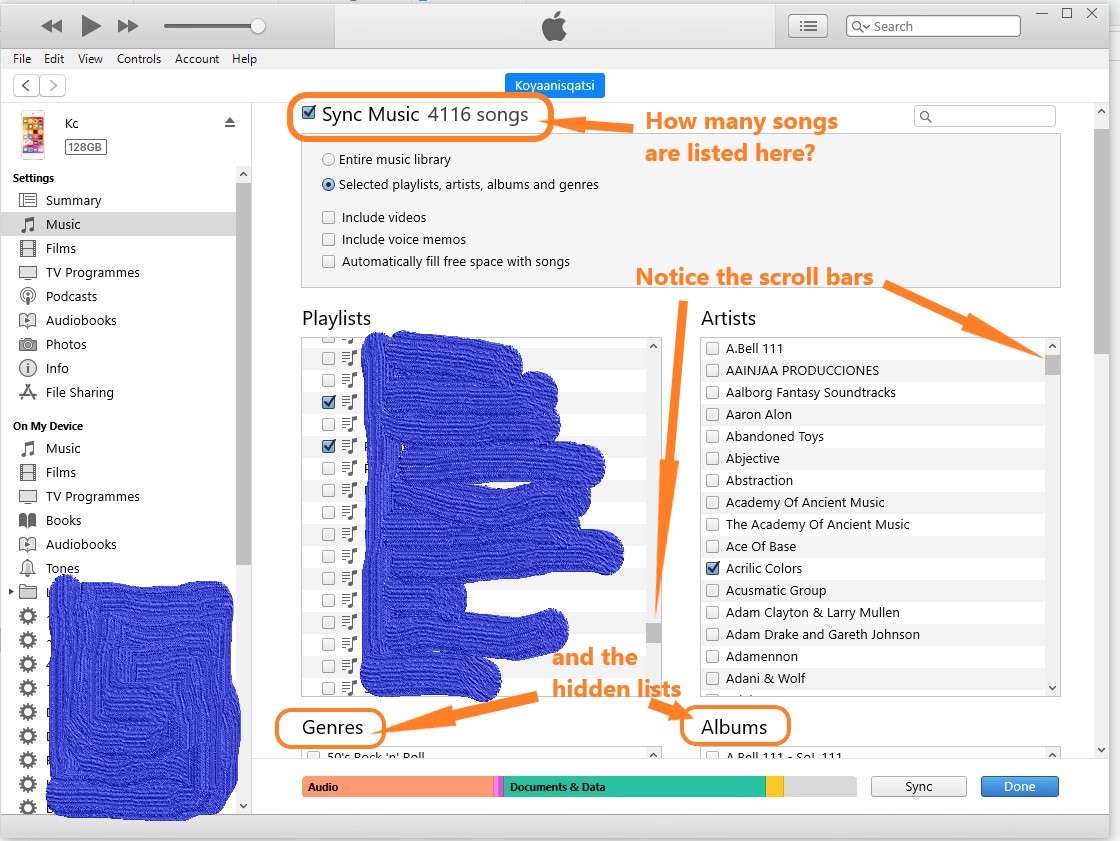The image size is (1120, 841).
Task: Show Tones on the device
Action: click(62, 568)
